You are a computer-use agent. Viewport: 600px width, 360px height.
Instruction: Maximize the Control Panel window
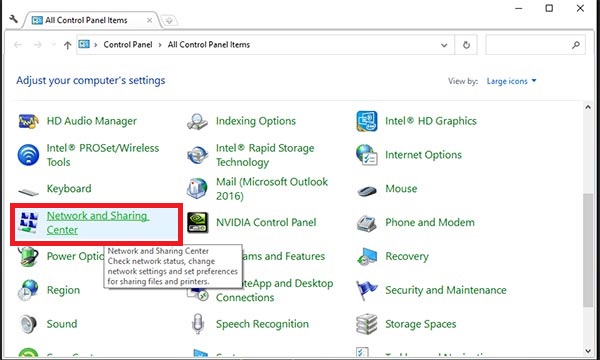click(549, 8)
